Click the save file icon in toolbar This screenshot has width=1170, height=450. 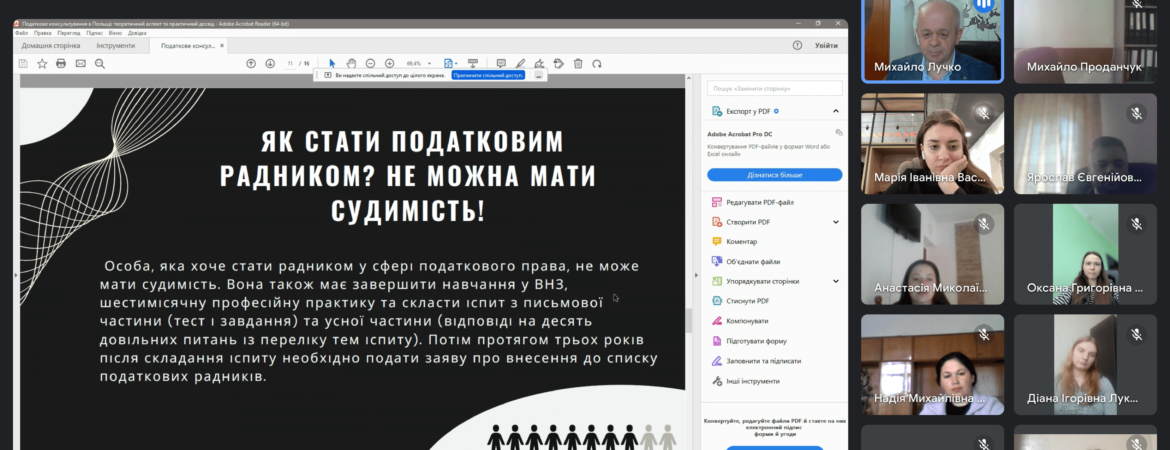coord(23,63)
